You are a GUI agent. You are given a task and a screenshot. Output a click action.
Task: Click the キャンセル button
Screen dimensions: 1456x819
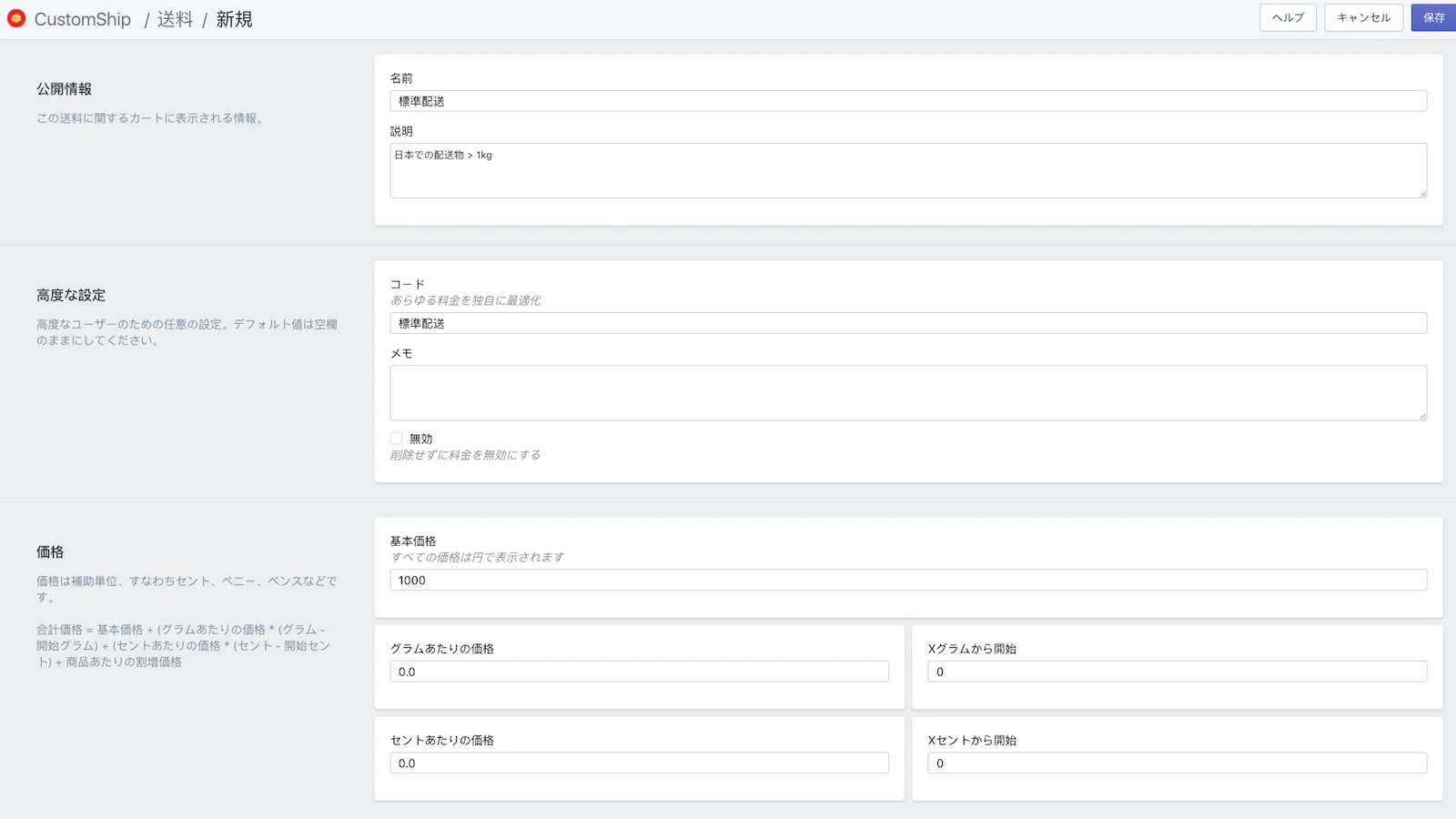click(1363, 17)
